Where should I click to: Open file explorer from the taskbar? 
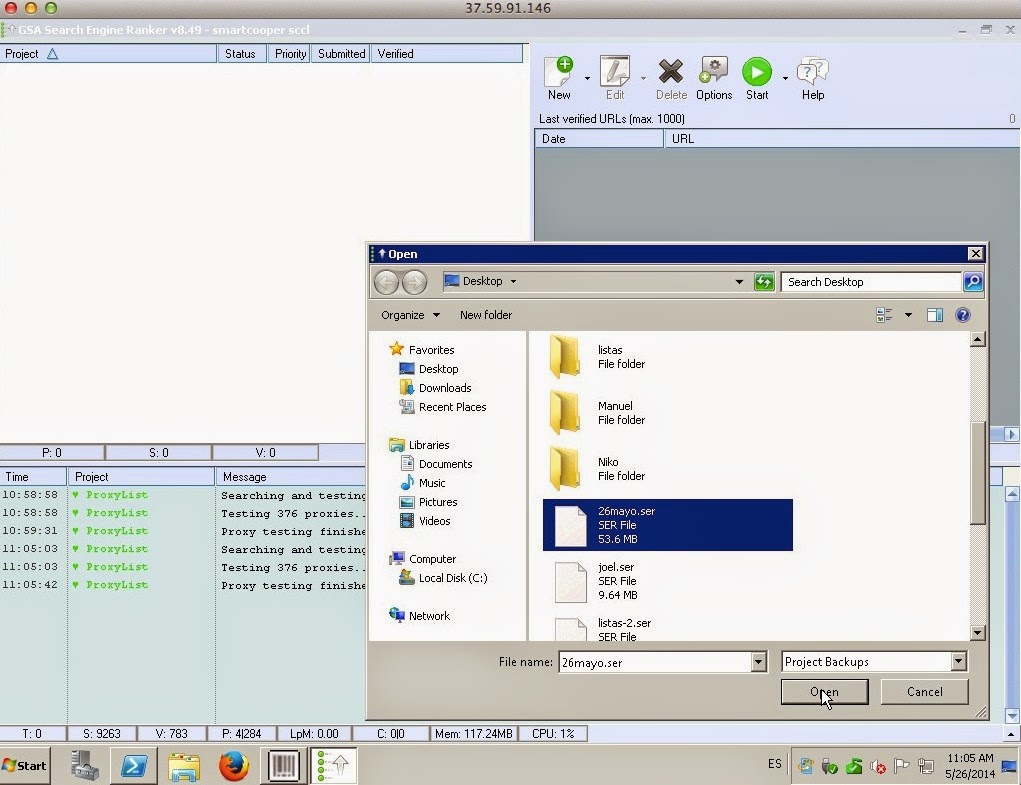click(184, 765)
